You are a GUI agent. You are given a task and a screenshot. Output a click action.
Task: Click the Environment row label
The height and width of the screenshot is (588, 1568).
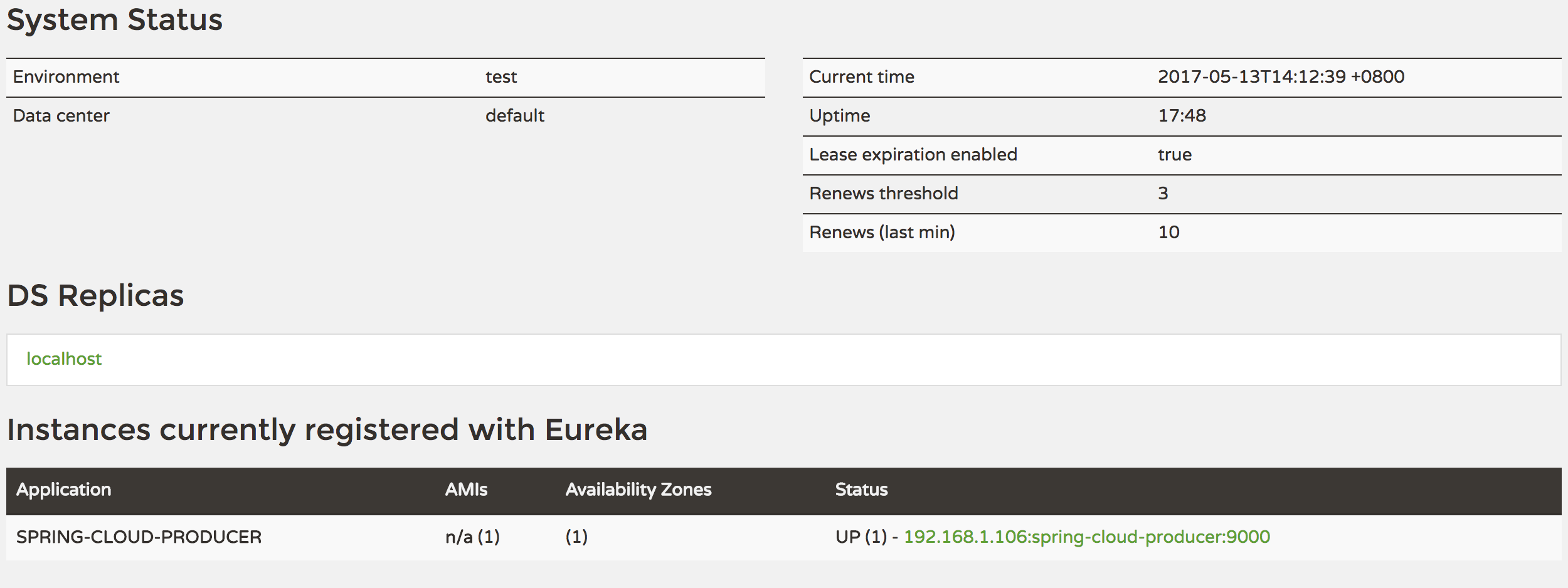[x=66, y=77]
